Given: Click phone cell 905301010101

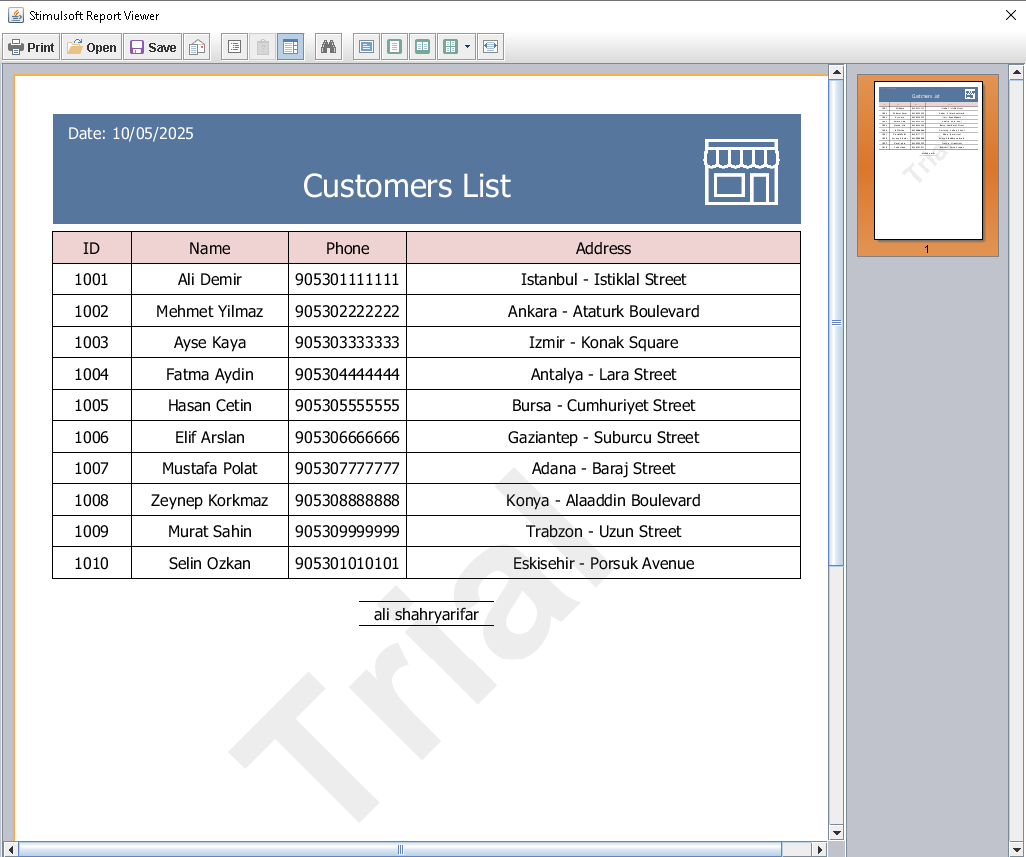Looking at the screenshot, I should tap(347, 563).
